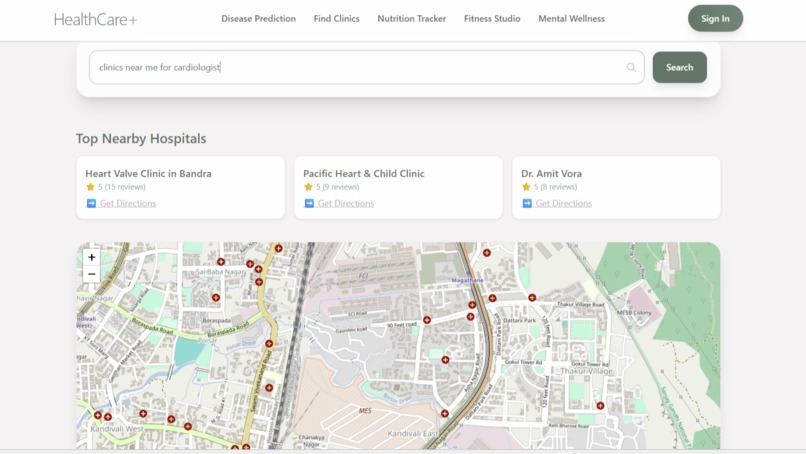Click the Sign In button

click(x=715, y=19)
